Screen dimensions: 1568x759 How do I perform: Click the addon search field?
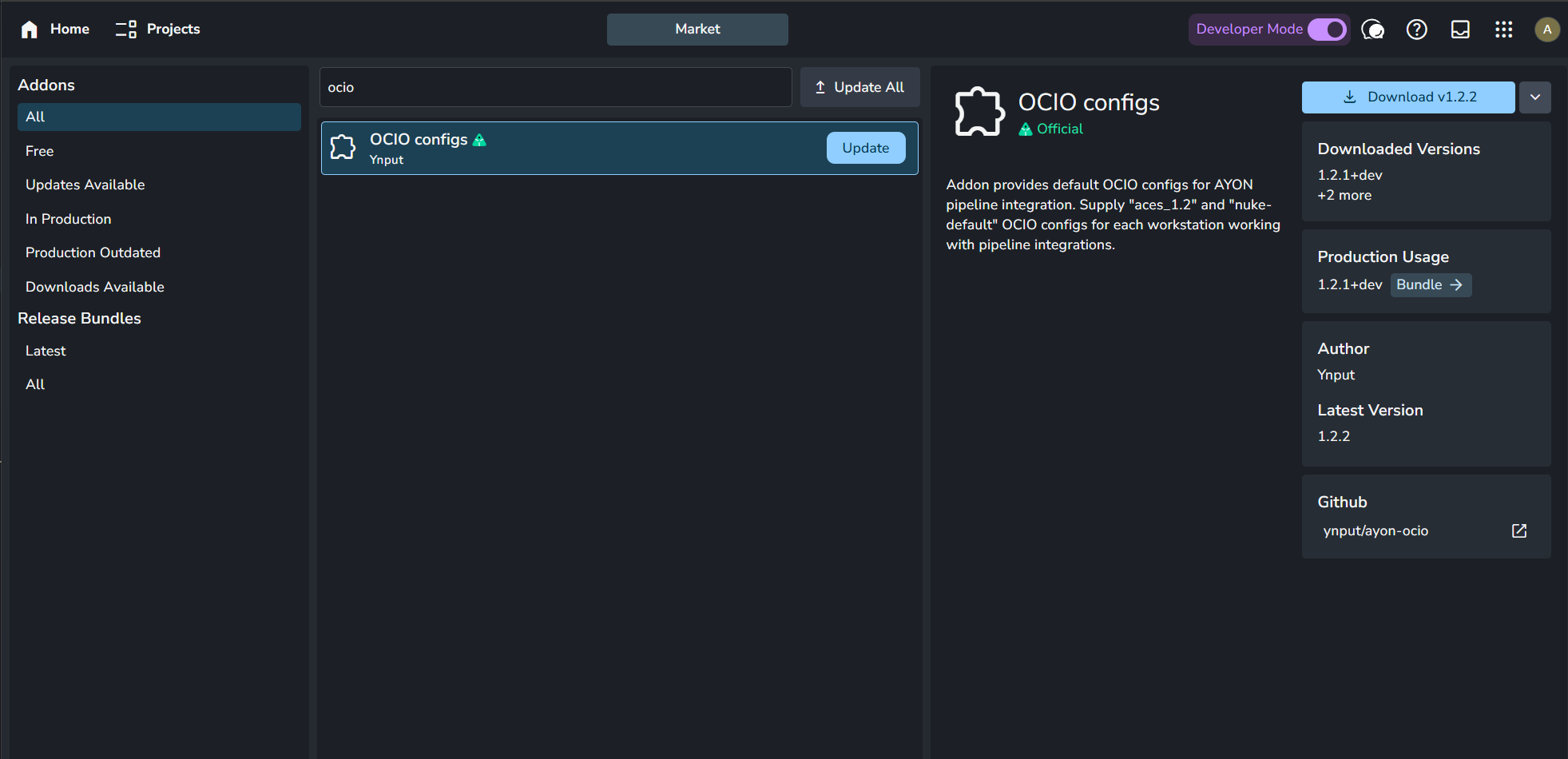(x=555, y=87)
